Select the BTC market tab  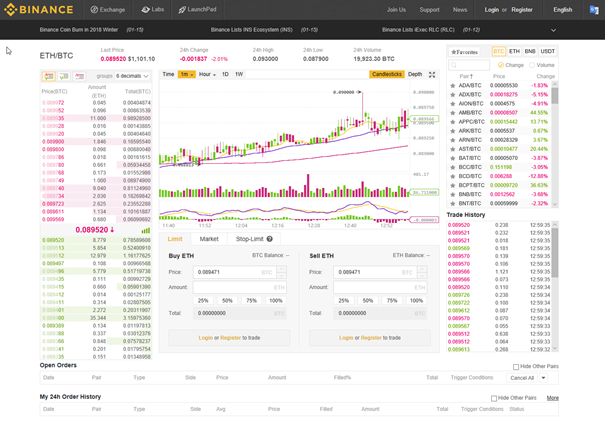499,51
